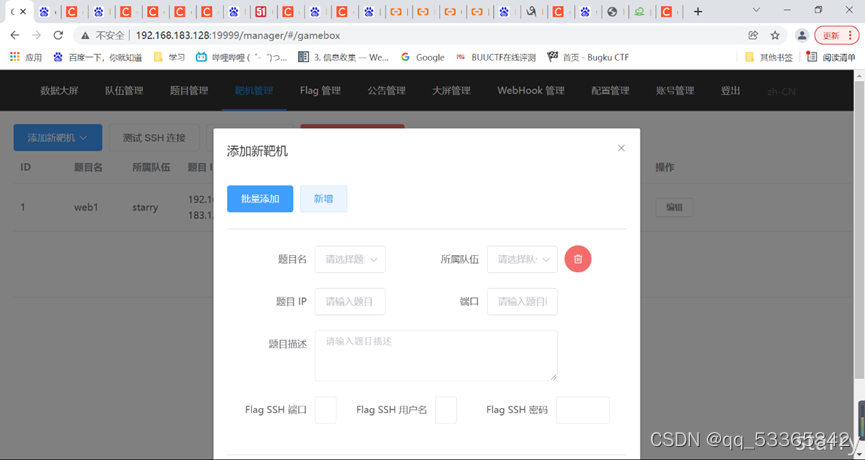Select the 新增 tab button

pos(323,199)
